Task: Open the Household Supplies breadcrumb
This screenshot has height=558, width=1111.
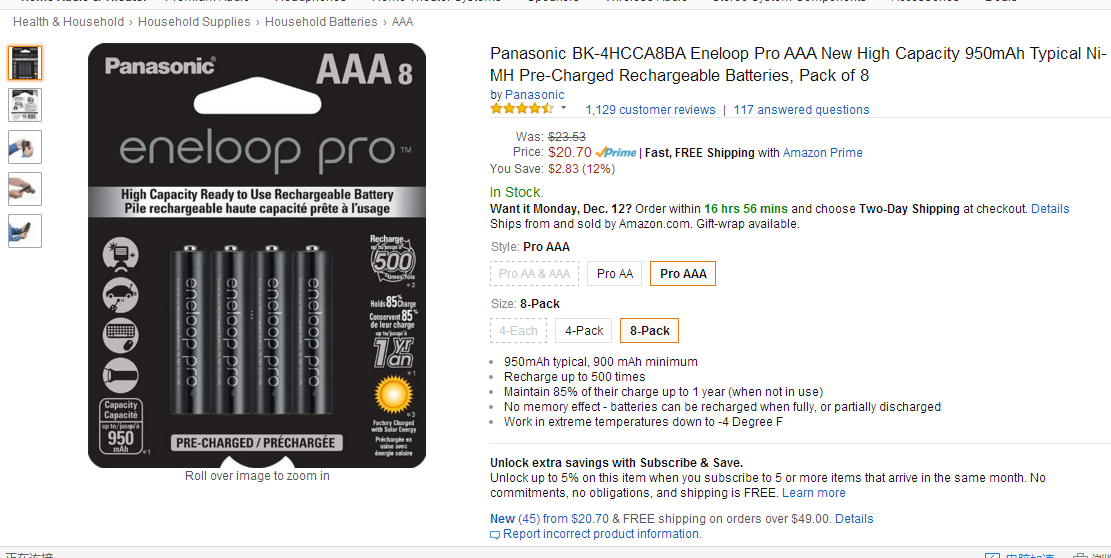Action: tap(194, 22)
